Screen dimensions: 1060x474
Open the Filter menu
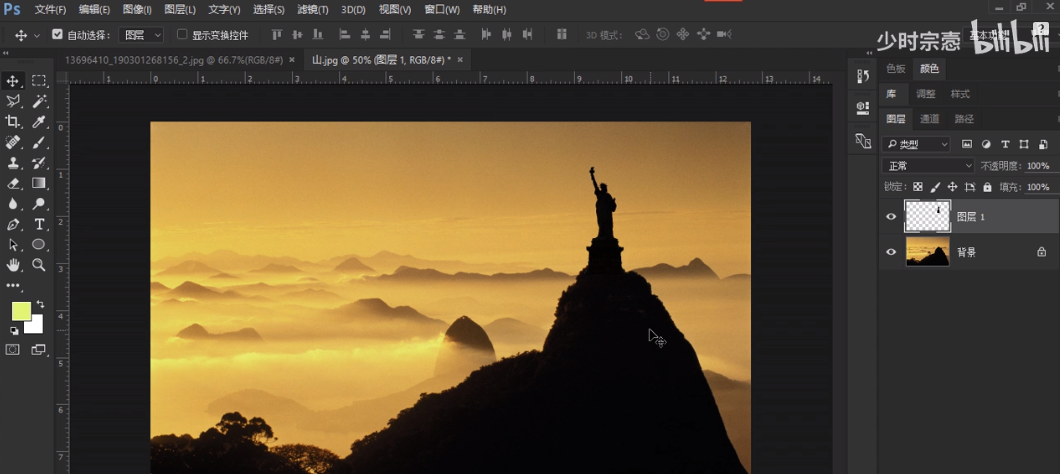313,10
